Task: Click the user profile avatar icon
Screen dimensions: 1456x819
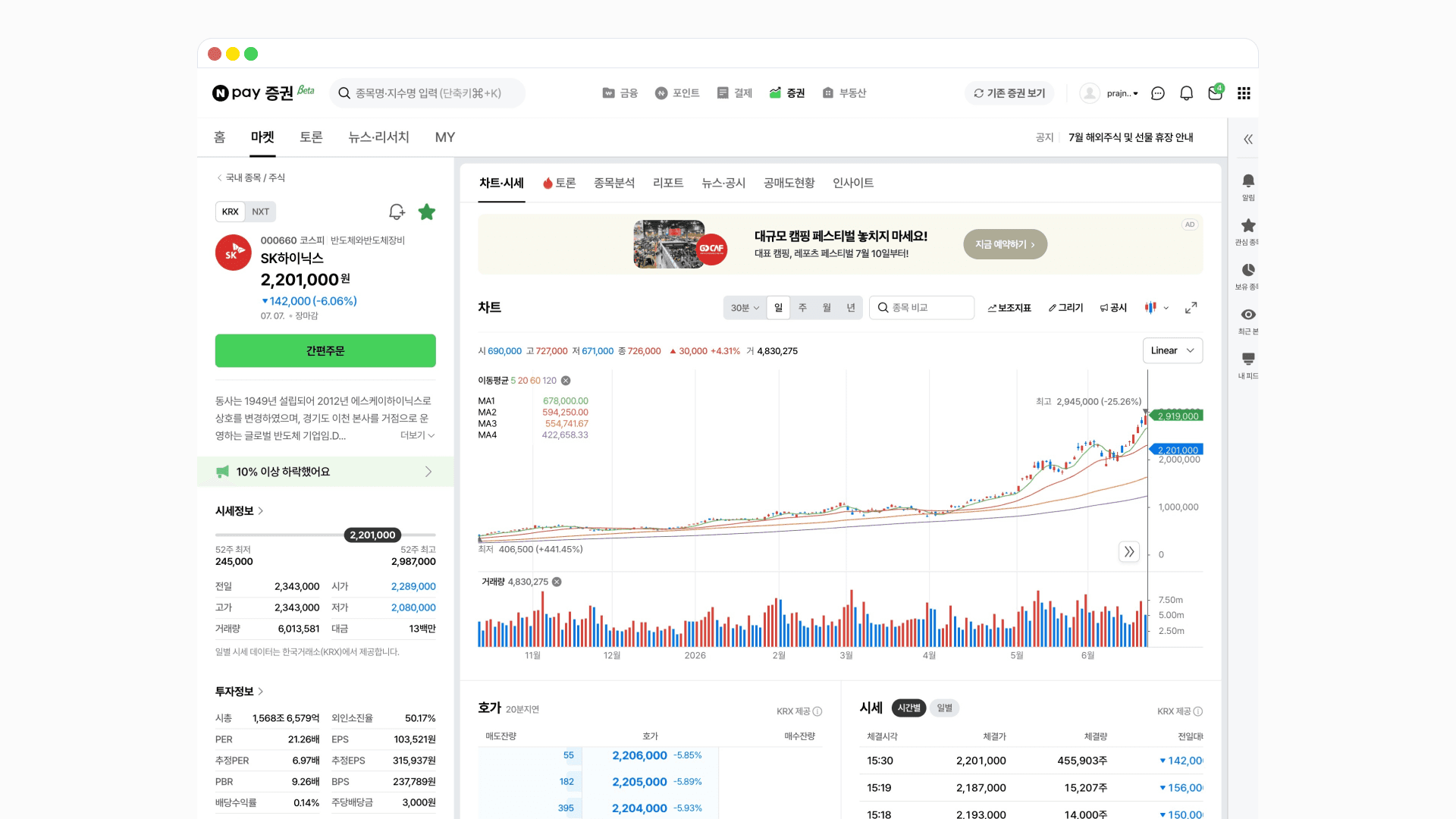Action: pyautogui.click(x=1090, y=93)
